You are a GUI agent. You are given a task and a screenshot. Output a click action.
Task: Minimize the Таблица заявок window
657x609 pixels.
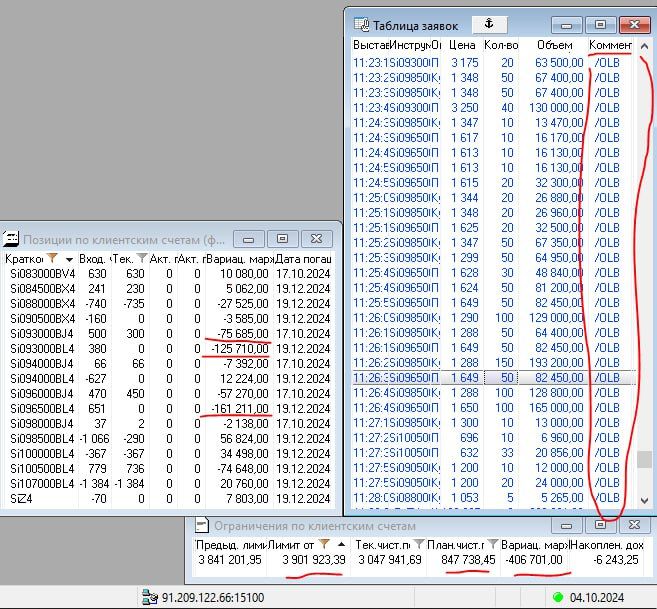coord(566,25)
